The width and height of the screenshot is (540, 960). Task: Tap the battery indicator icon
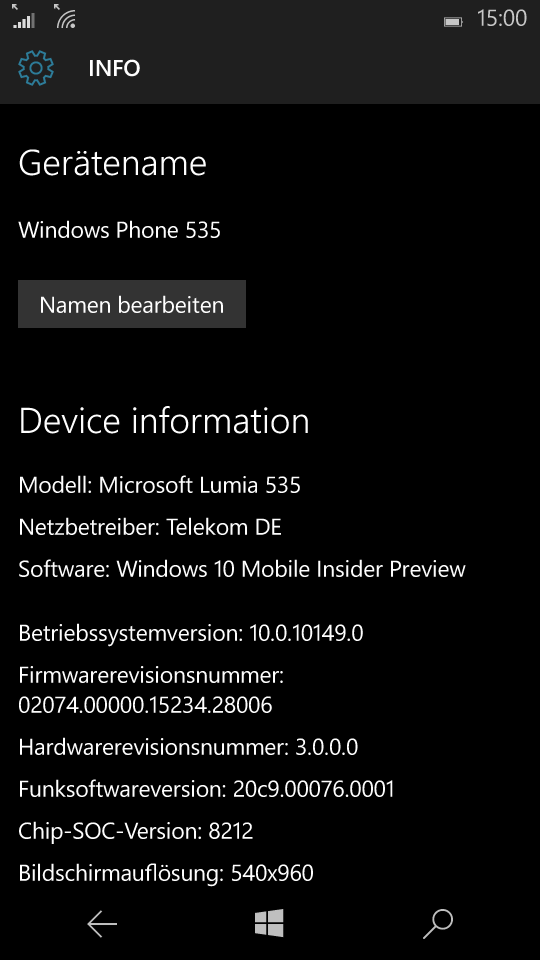pos(452,21)
